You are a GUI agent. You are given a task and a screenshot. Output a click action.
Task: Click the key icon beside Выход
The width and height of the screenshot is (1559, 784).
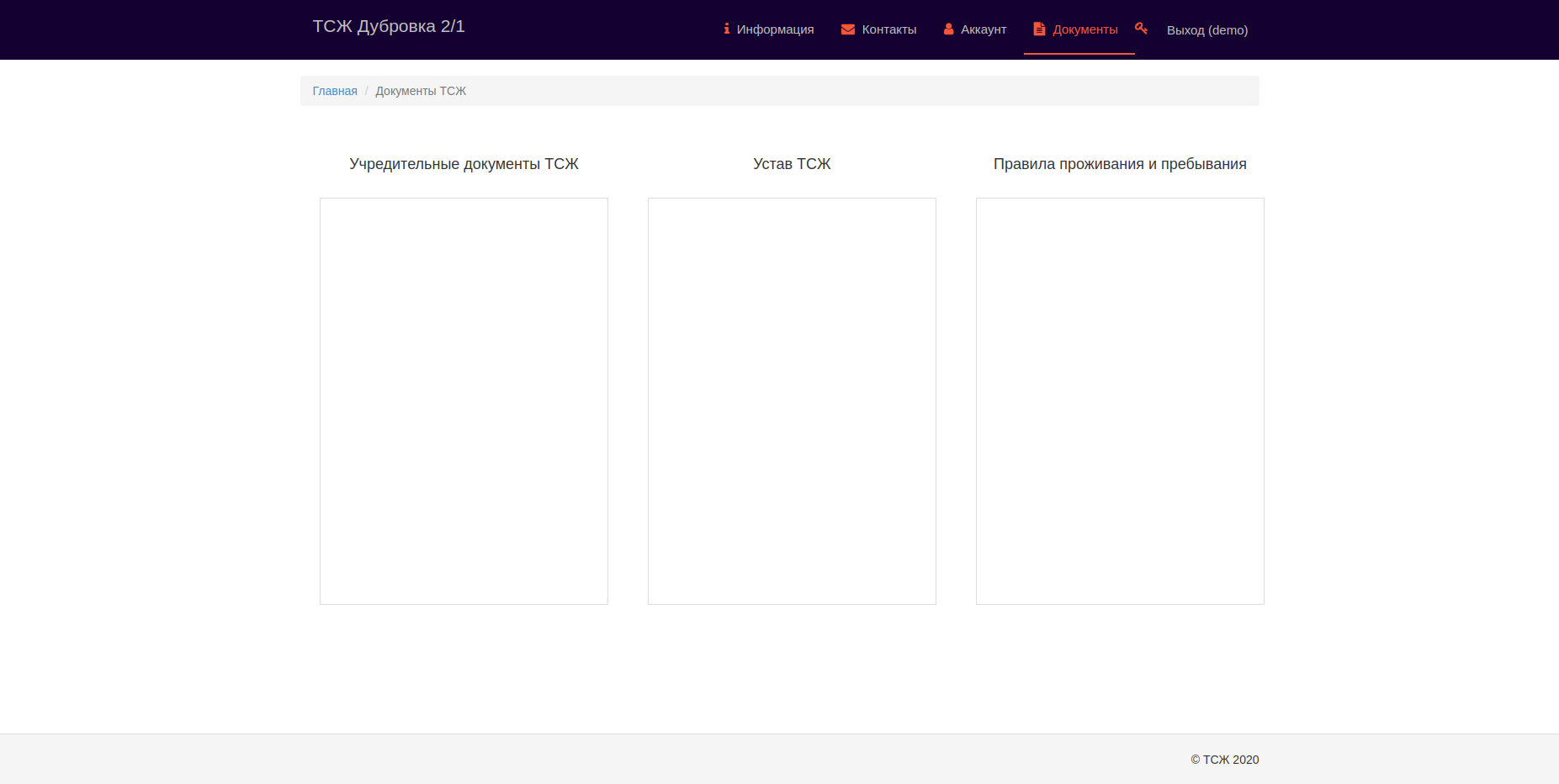tap(1141, 28)
